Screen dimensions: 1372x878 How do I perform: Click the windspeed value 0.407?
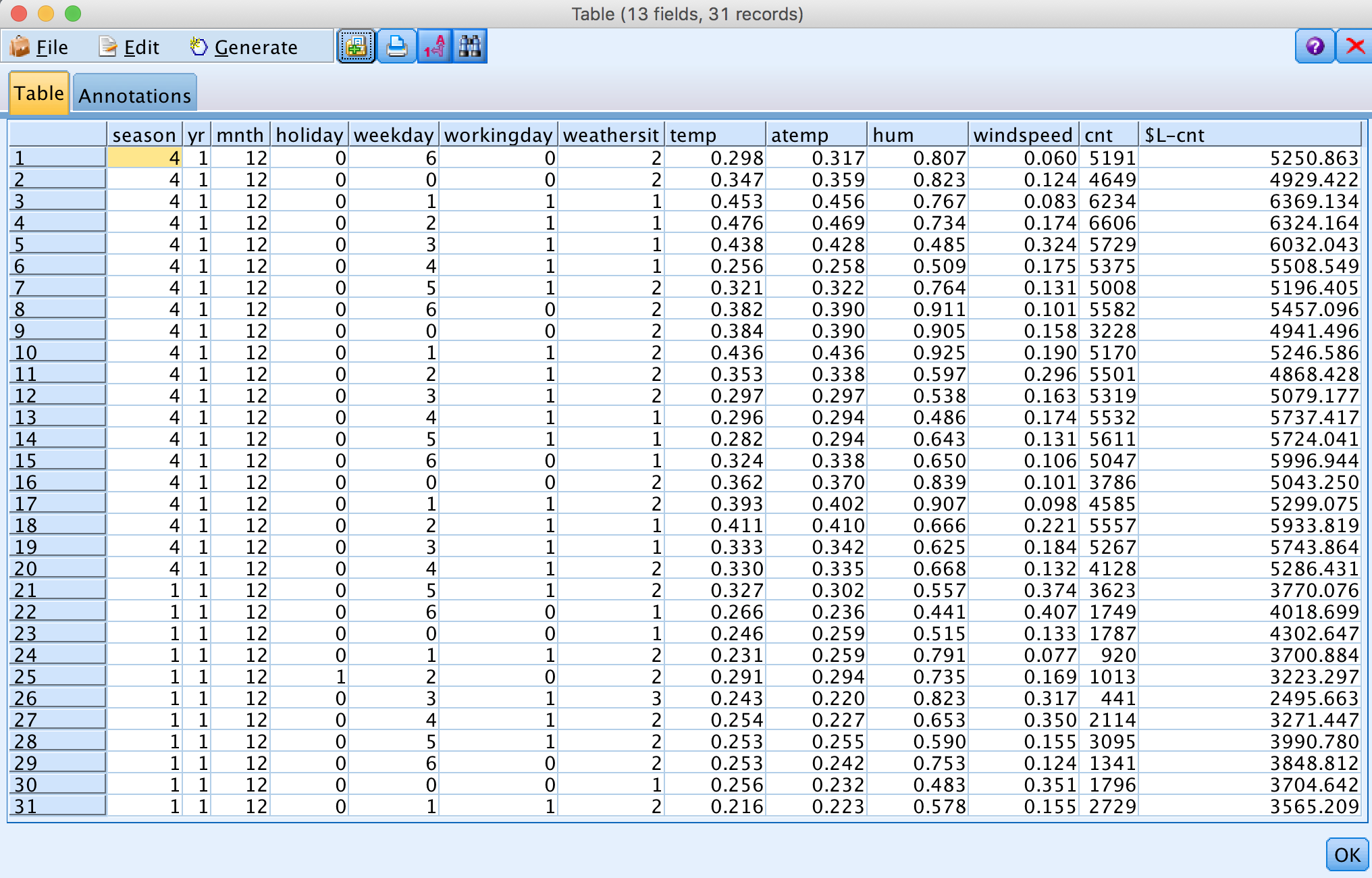coord(1050,612)
